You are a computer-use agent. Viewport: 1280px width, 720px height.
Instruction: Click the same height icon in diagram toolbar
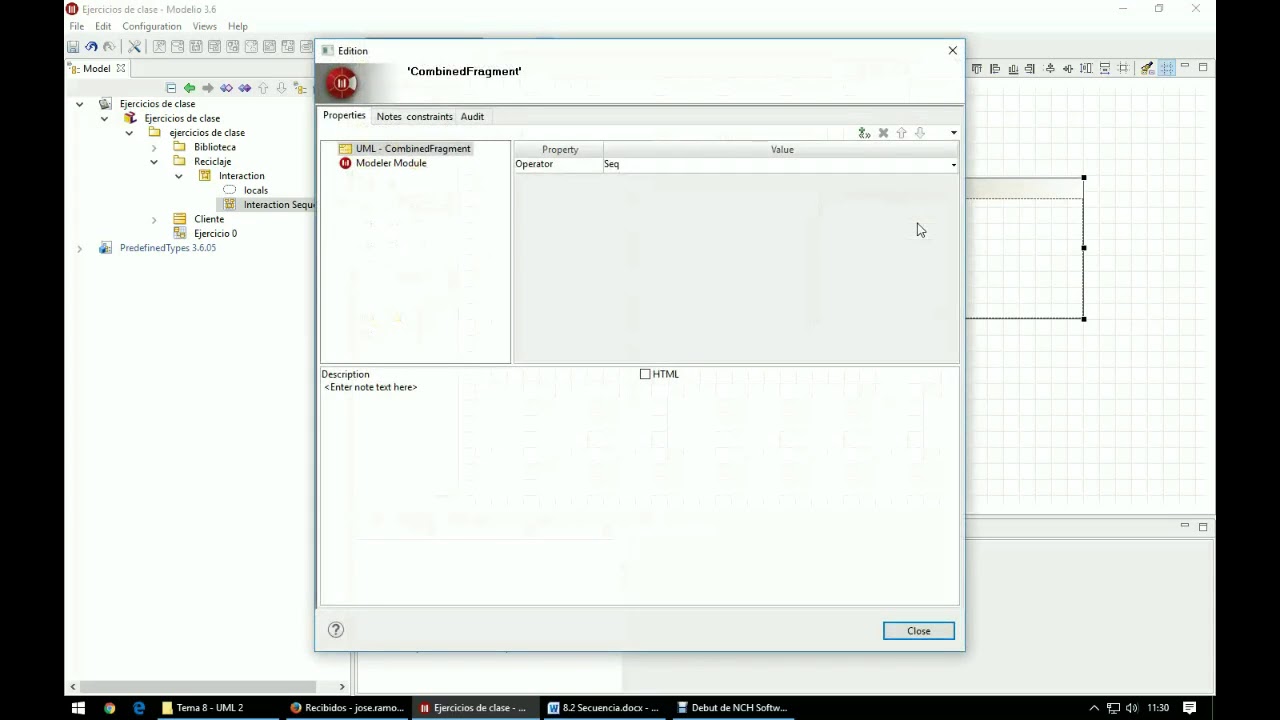1086,68
